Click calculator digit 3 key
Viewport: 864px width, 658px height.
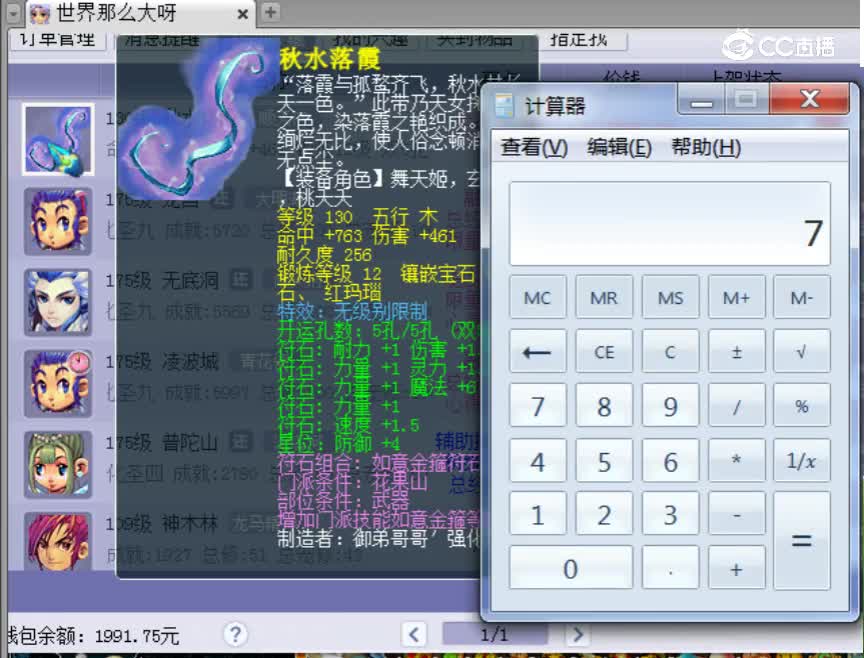tap(670, 514)
